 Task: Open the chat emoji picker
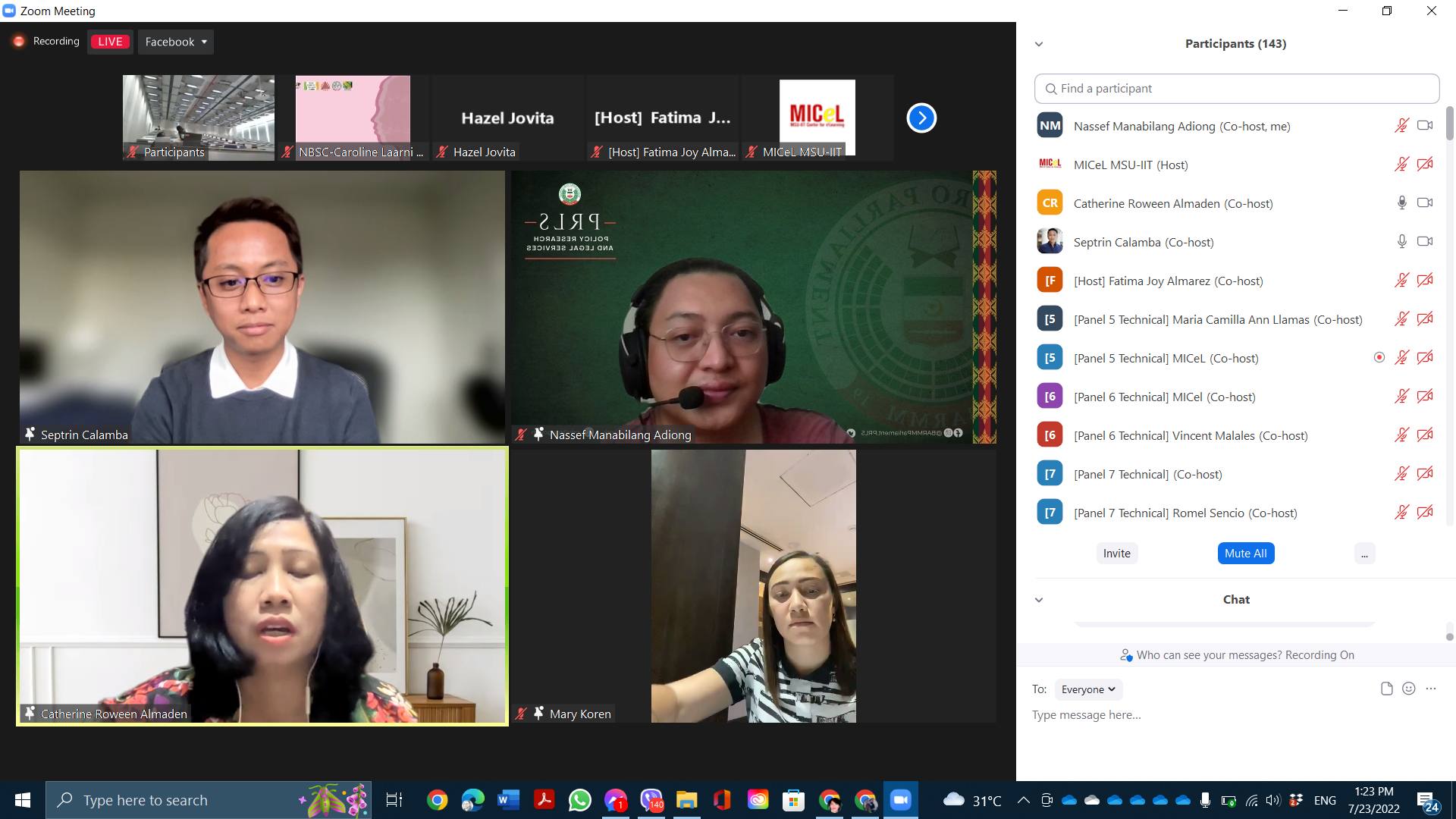(1408, 689)
